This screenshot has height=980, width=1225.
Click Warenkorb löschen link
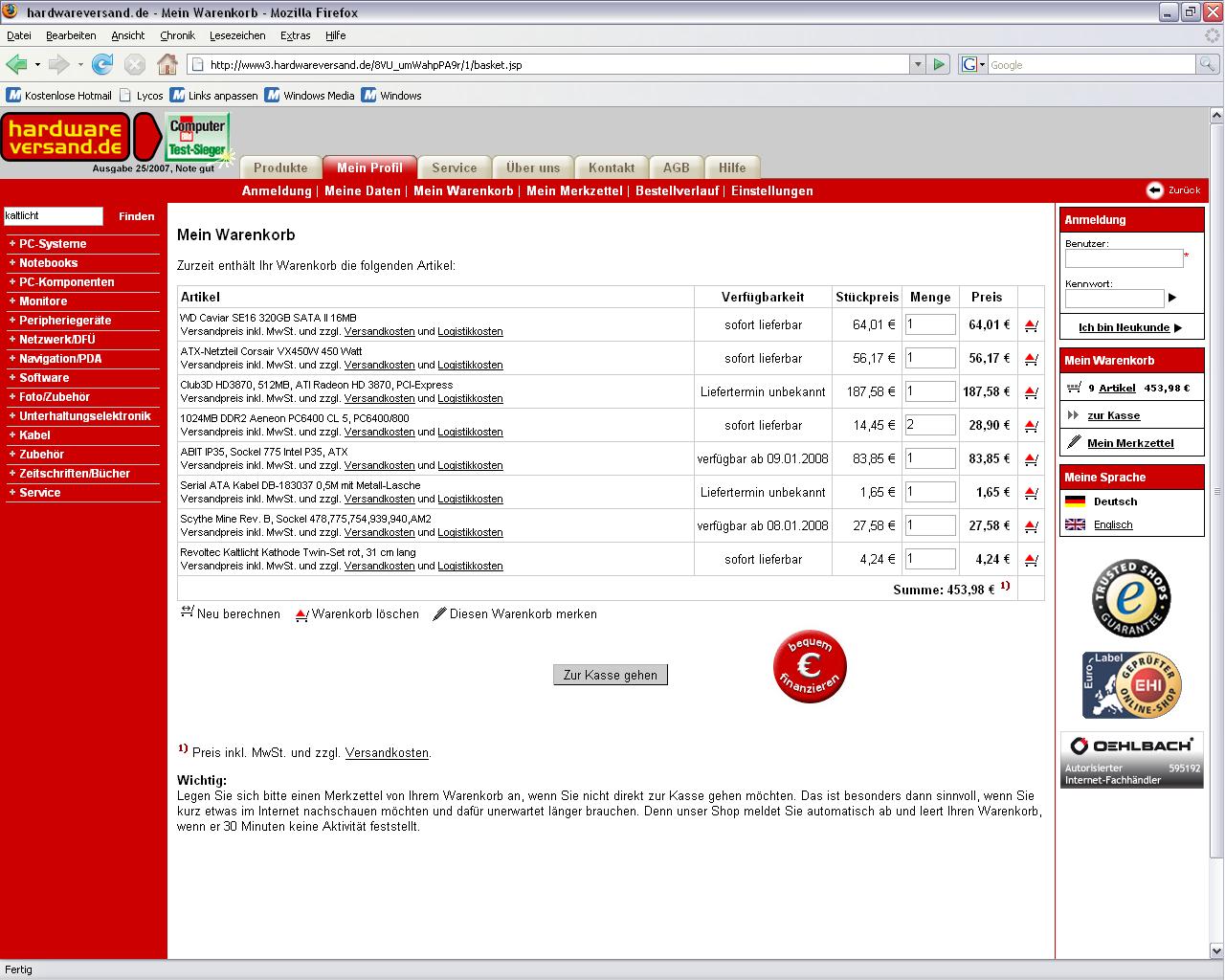tap(357, 613)
